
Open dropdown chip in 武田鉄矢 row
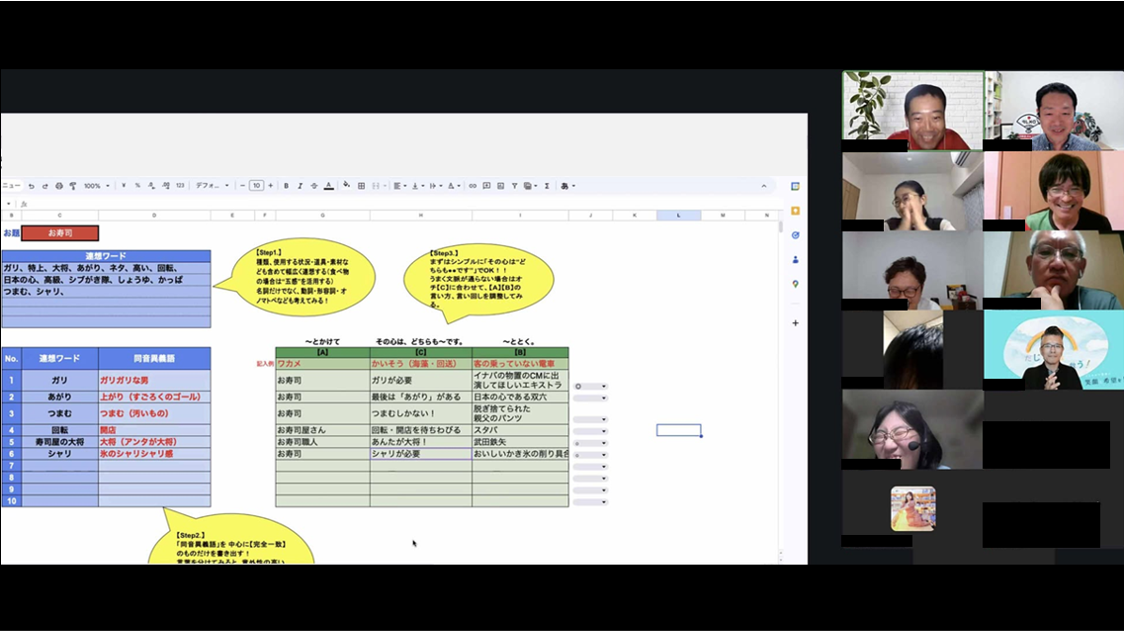(x=591, y=443)
